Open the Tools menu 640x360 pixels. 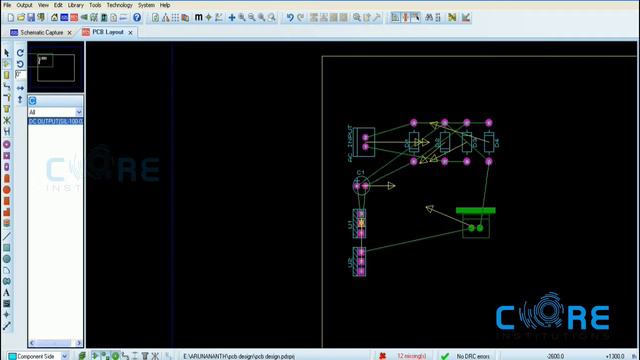click(95, 5)
